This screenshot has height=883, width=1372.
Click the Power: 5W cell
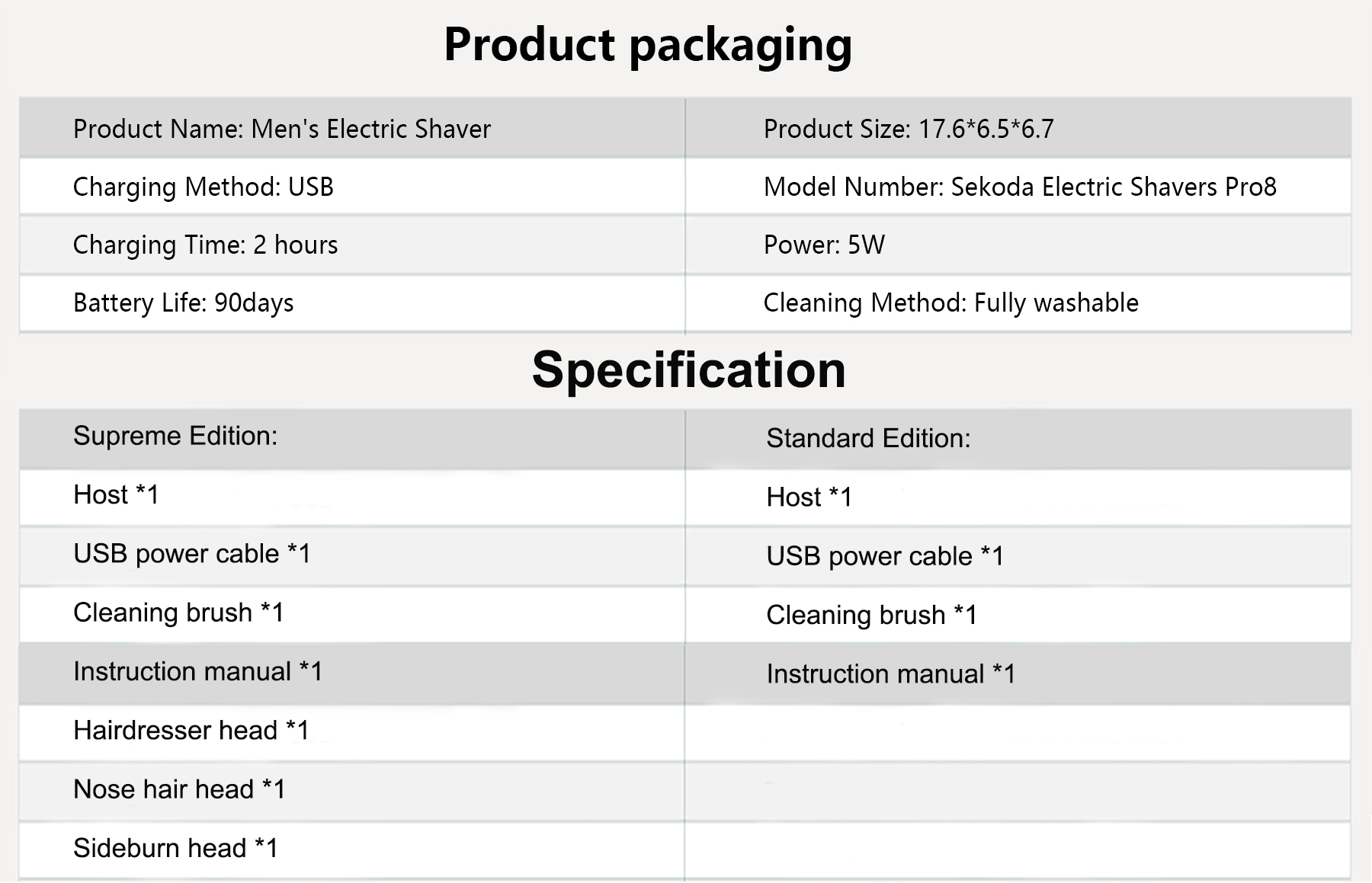[x=824, y=245]
